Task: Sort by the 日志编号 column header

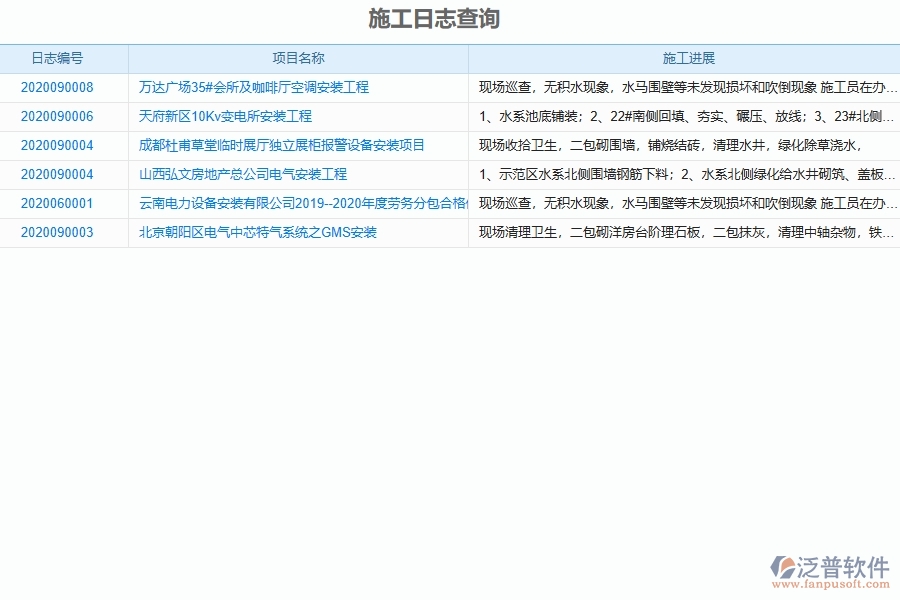Action: click(53, 58)
